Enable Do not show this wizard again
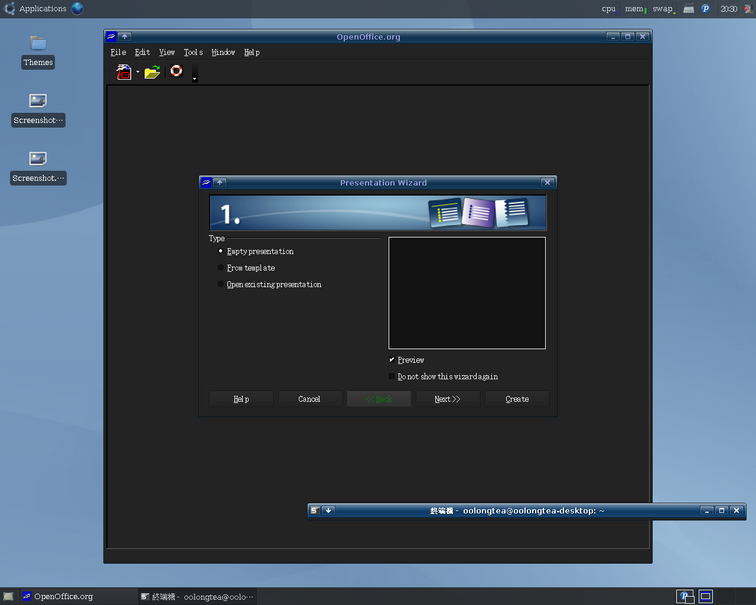This screenshot has height=605, width=756. (444, 376)
